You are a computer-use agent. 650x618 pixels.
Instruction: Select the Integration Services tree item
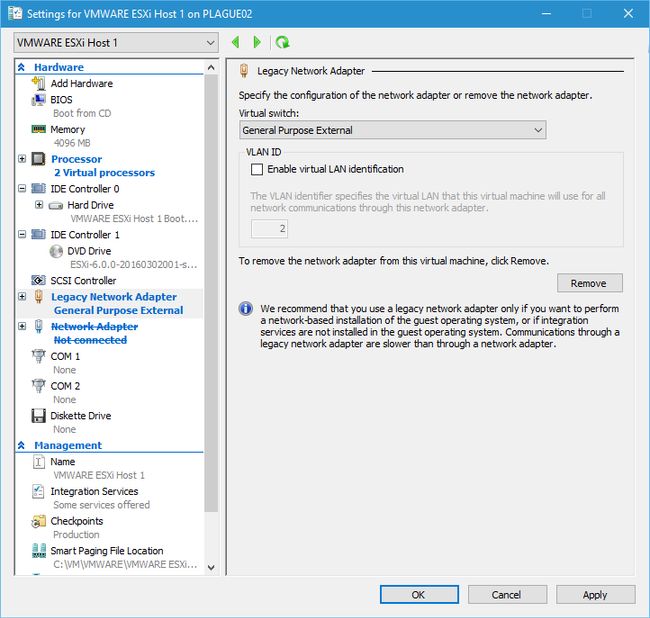click(95, 491)
